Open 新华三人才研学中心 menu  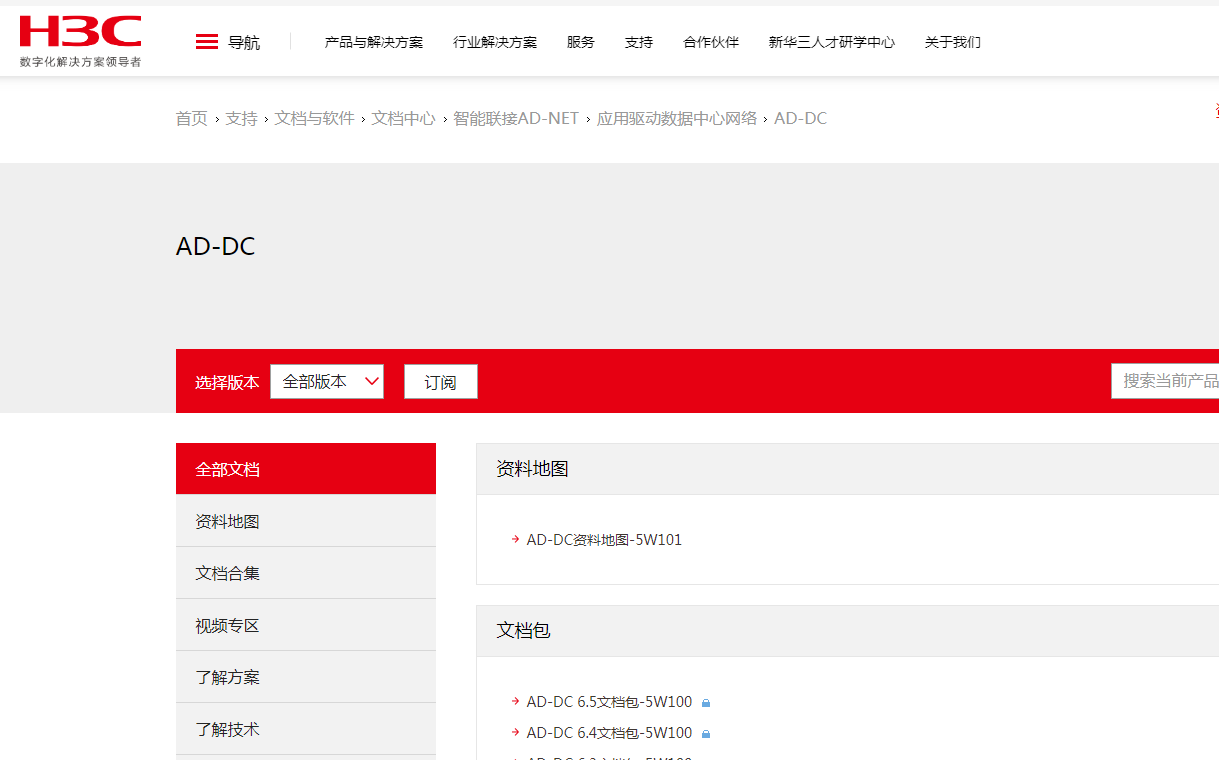pos(832,42)
